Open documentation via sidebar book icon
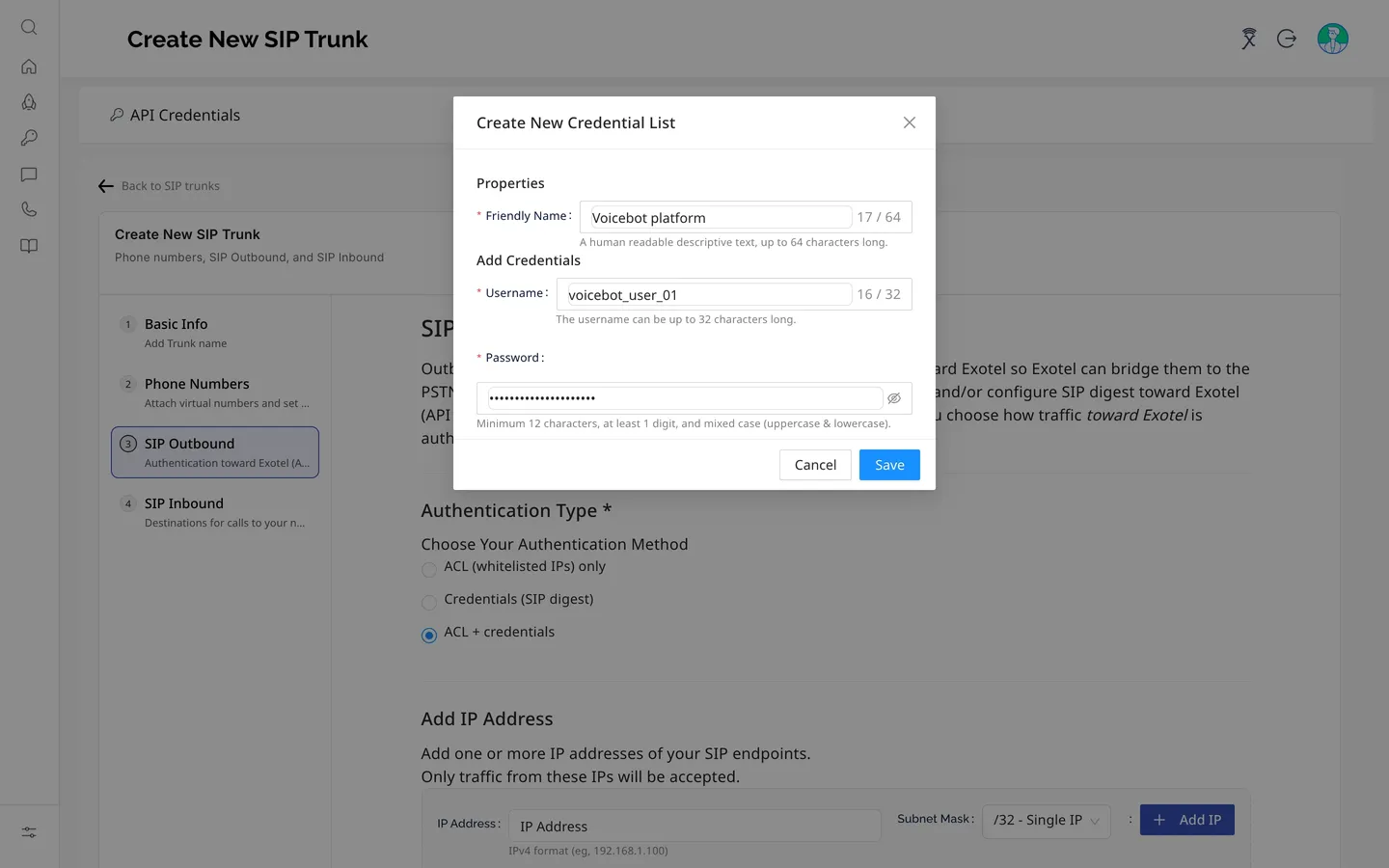This screenshot has height=868, width=1389. [29, 246]
